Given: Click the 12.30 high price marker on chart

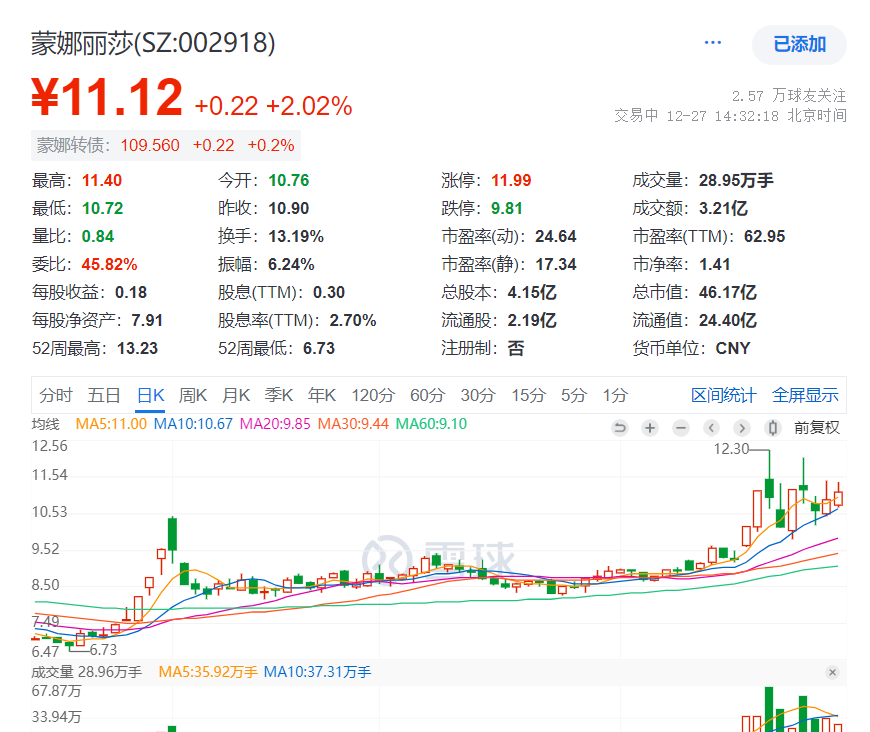Looking at the screenshot, I should (x=731, y=449).
